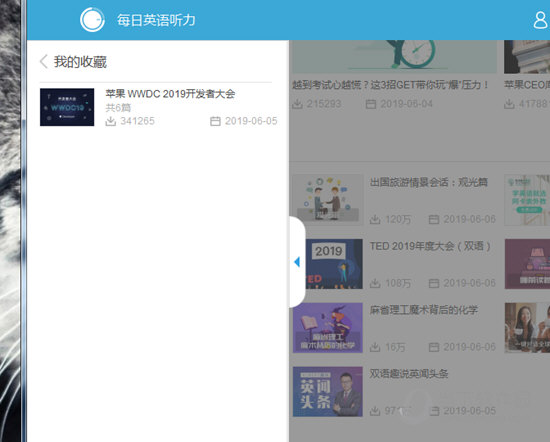
Task: Click the 每日英语听力 header title
Action: pyautogui.click(x=156, y=20)
